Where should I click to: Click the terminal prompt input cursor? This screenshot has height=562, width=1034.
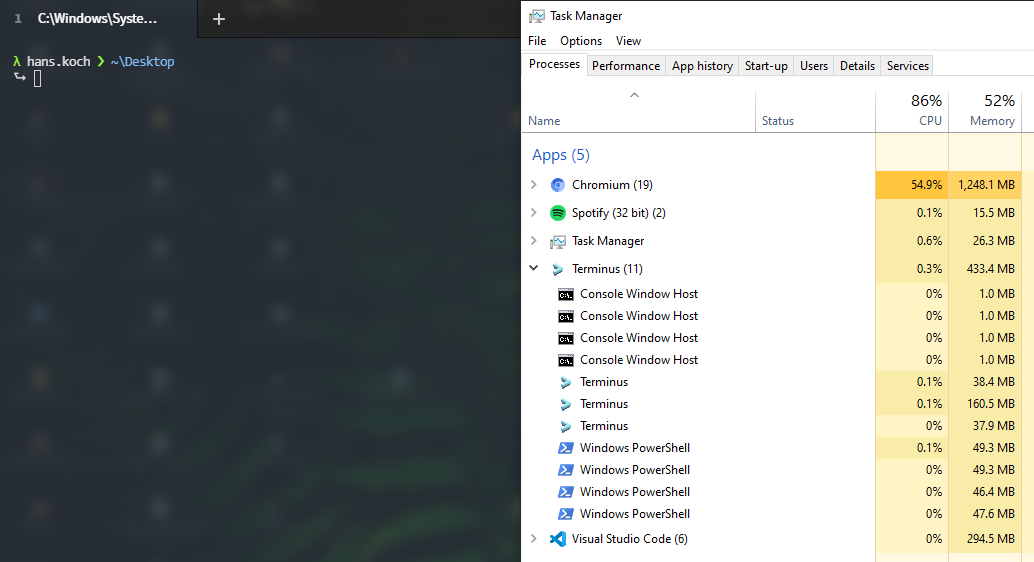(x=38, y=79)
